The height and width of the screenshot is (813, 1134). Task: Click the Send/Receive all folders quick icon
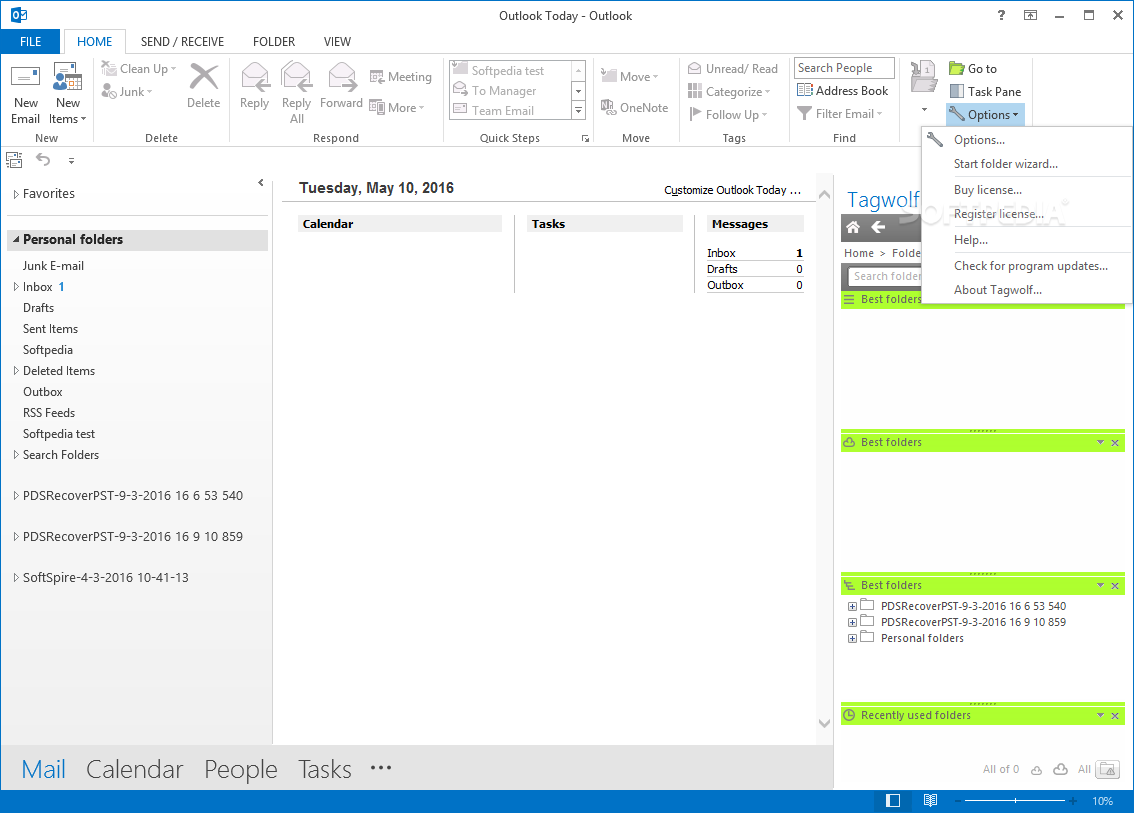14,160
